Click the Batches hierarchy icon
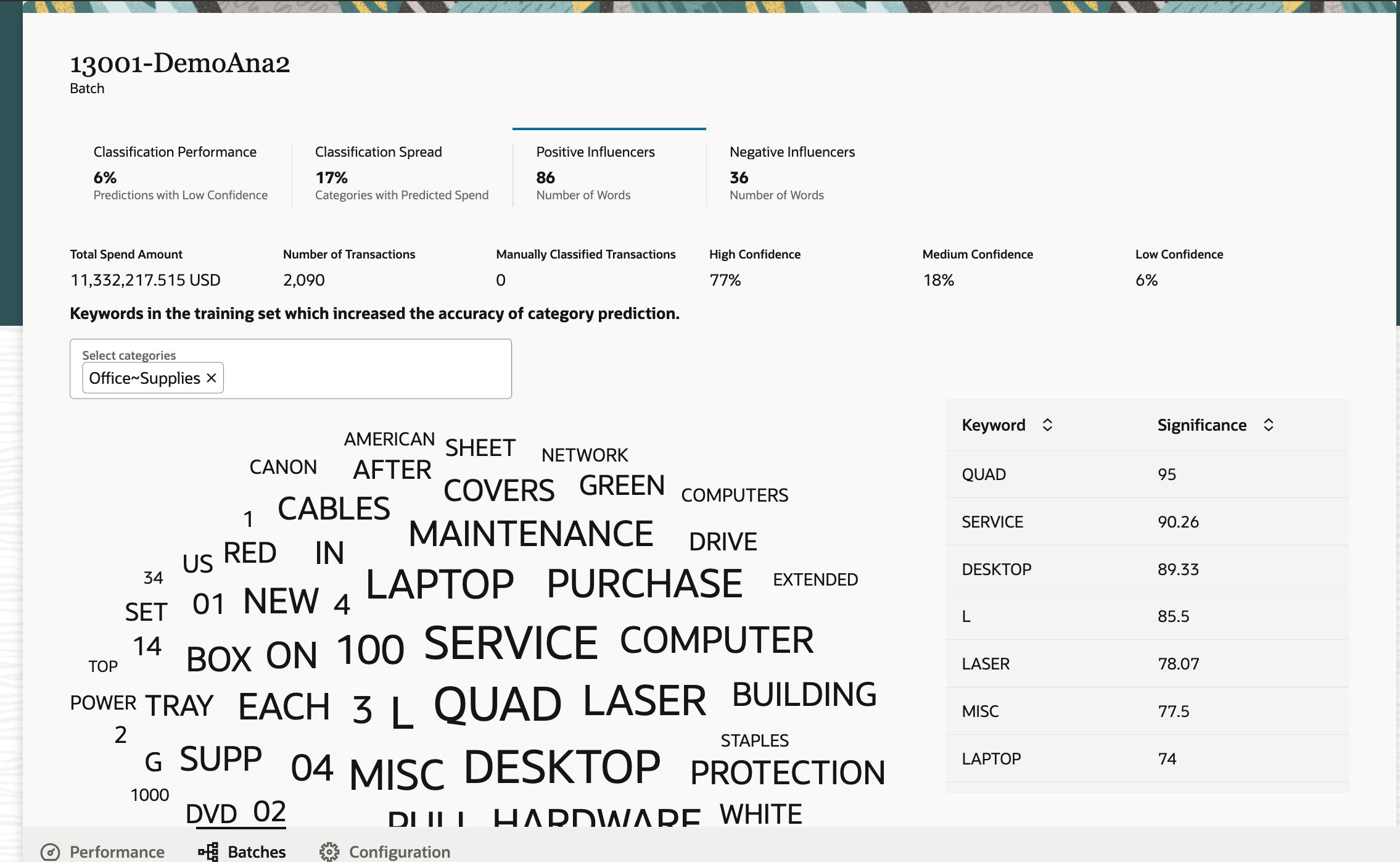 208,852
